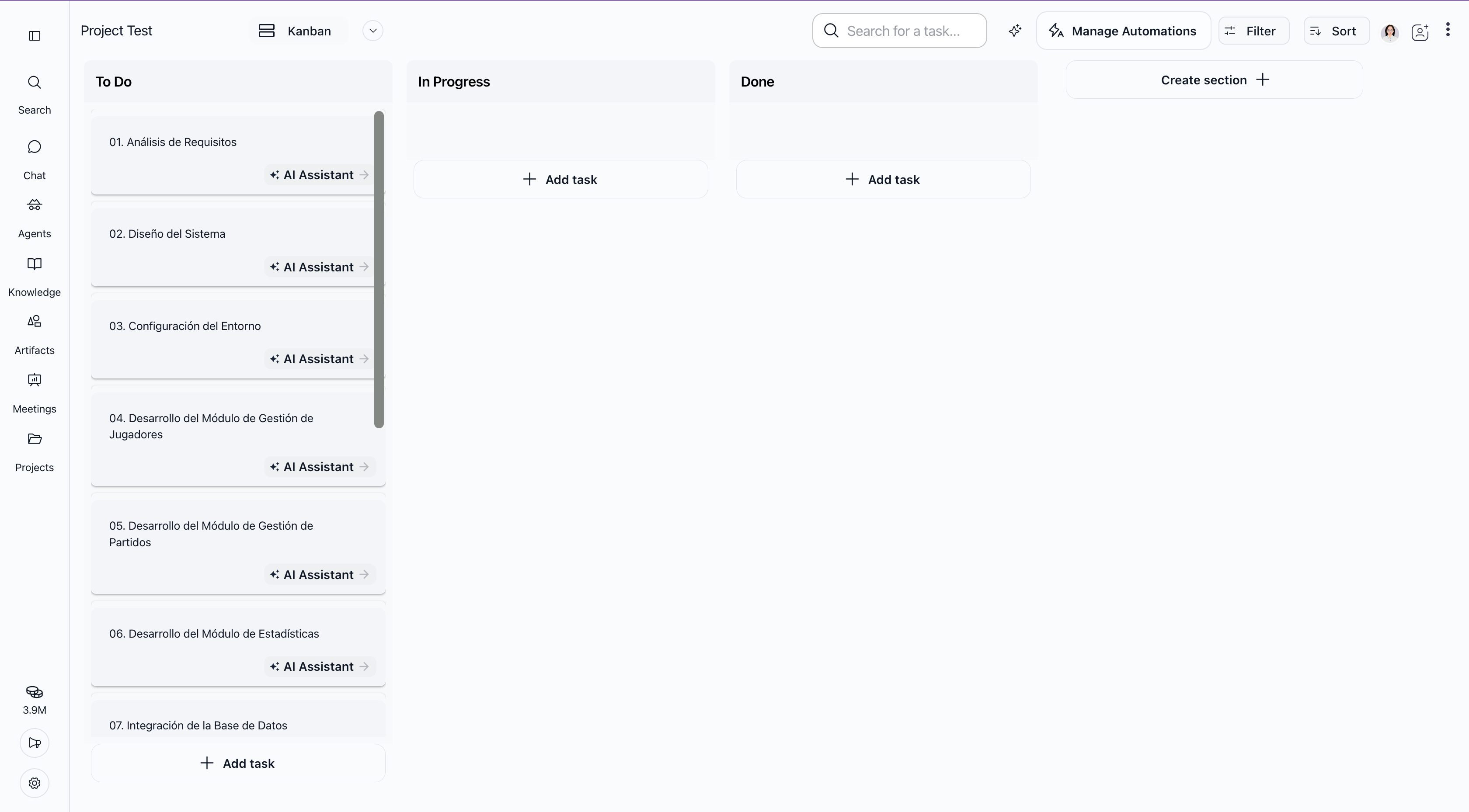Add task in the Done column
Screen dimensions: 1469x812
[x=883, y=180]
